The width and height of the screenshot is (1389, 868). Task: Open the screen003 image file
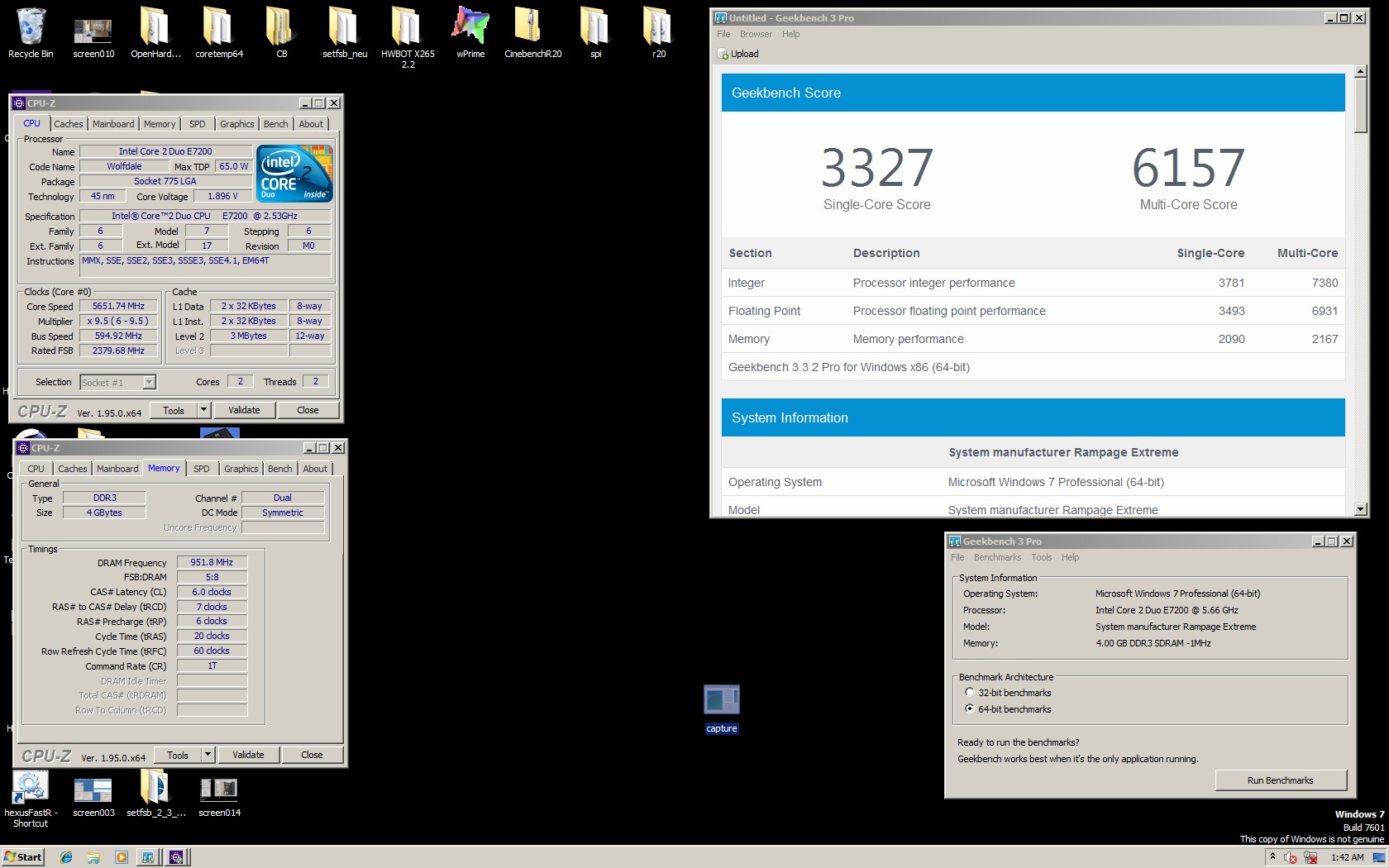93,797
